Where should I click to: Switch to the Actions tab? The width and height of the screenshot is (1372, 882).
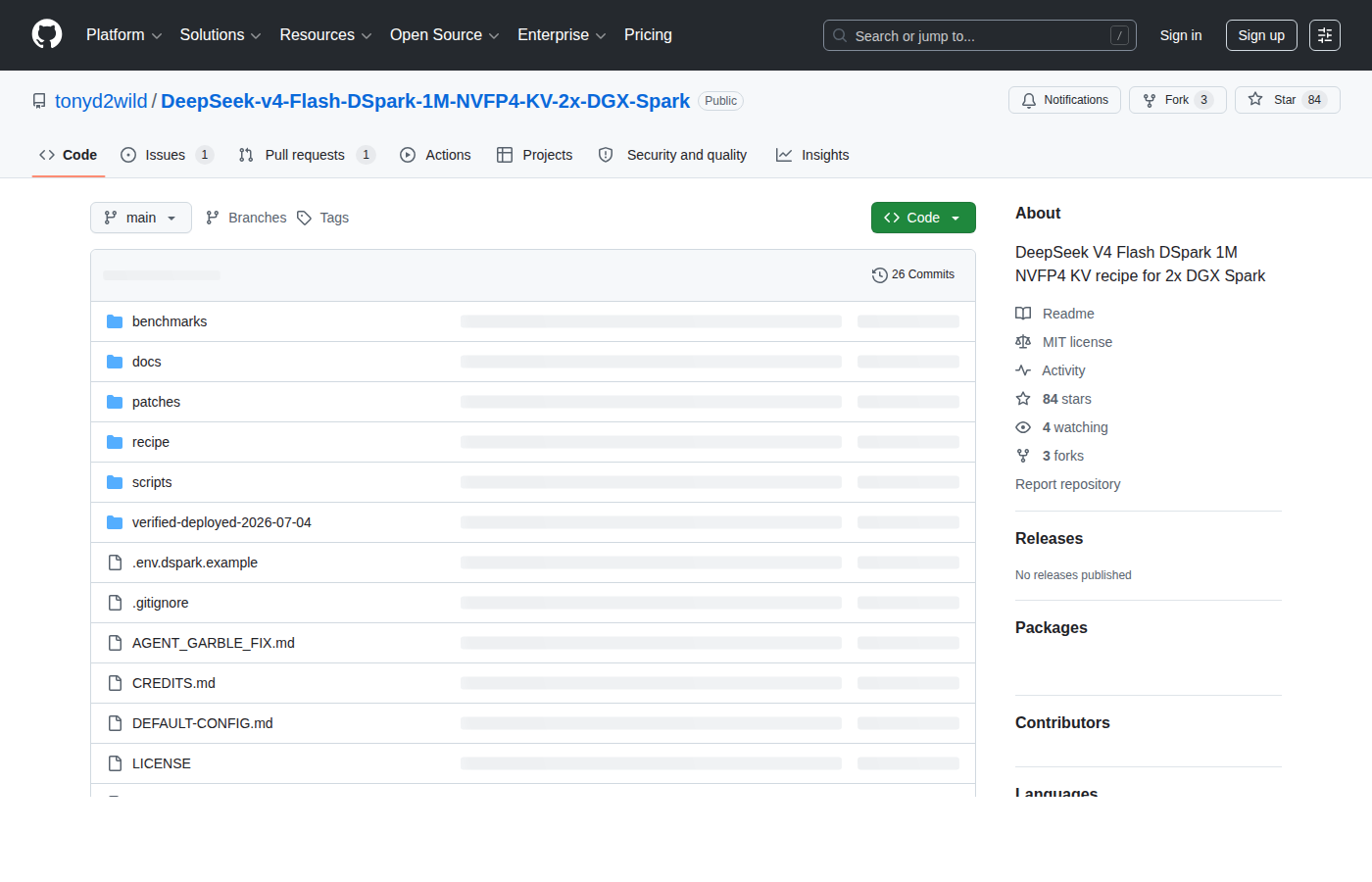click(x=435, y=155)
